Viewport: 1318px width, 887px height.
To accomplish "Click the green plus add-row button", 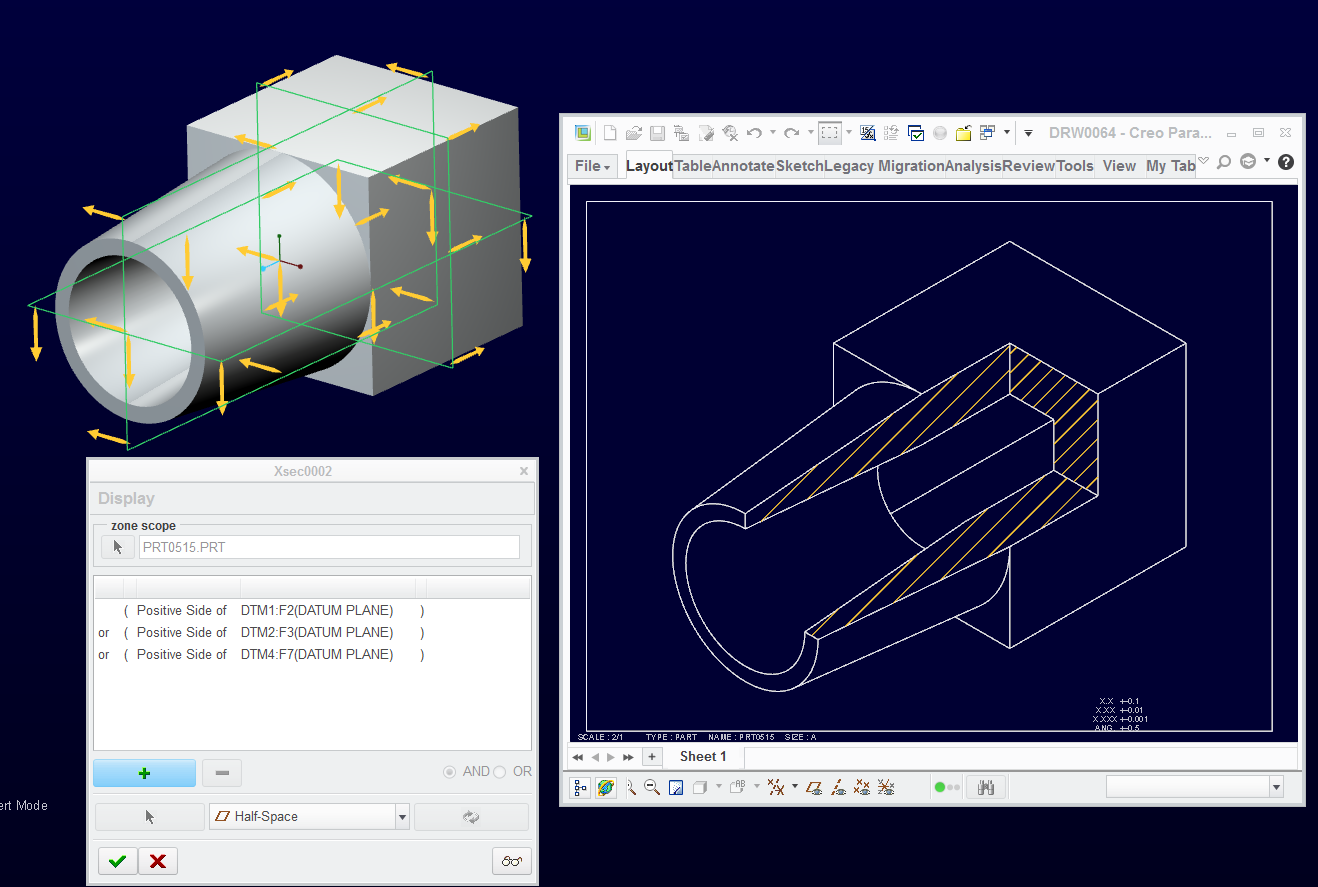I will pos(145,773).
